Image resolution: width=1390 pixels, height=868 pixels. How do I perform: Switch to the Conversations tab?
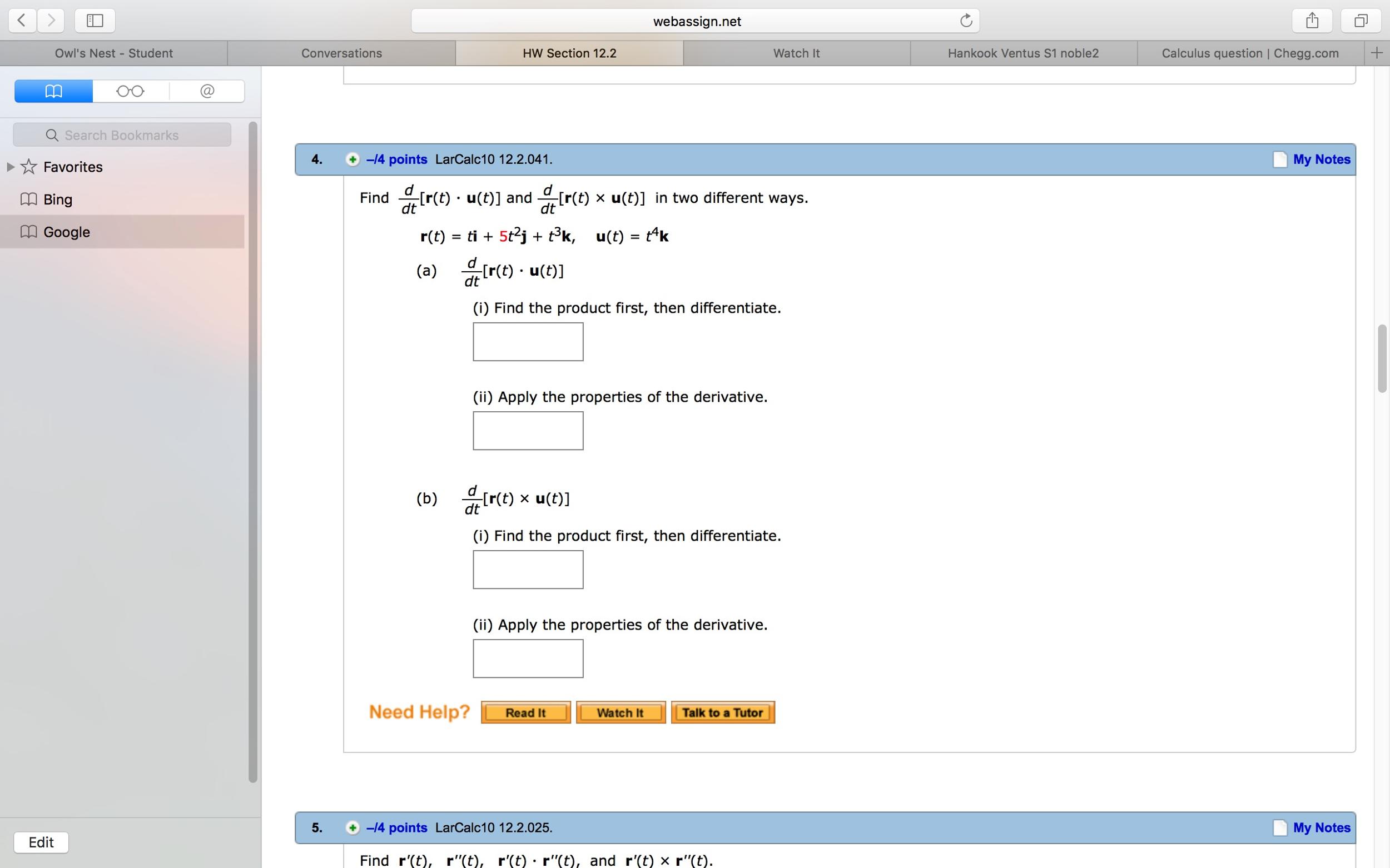[341, 53]
